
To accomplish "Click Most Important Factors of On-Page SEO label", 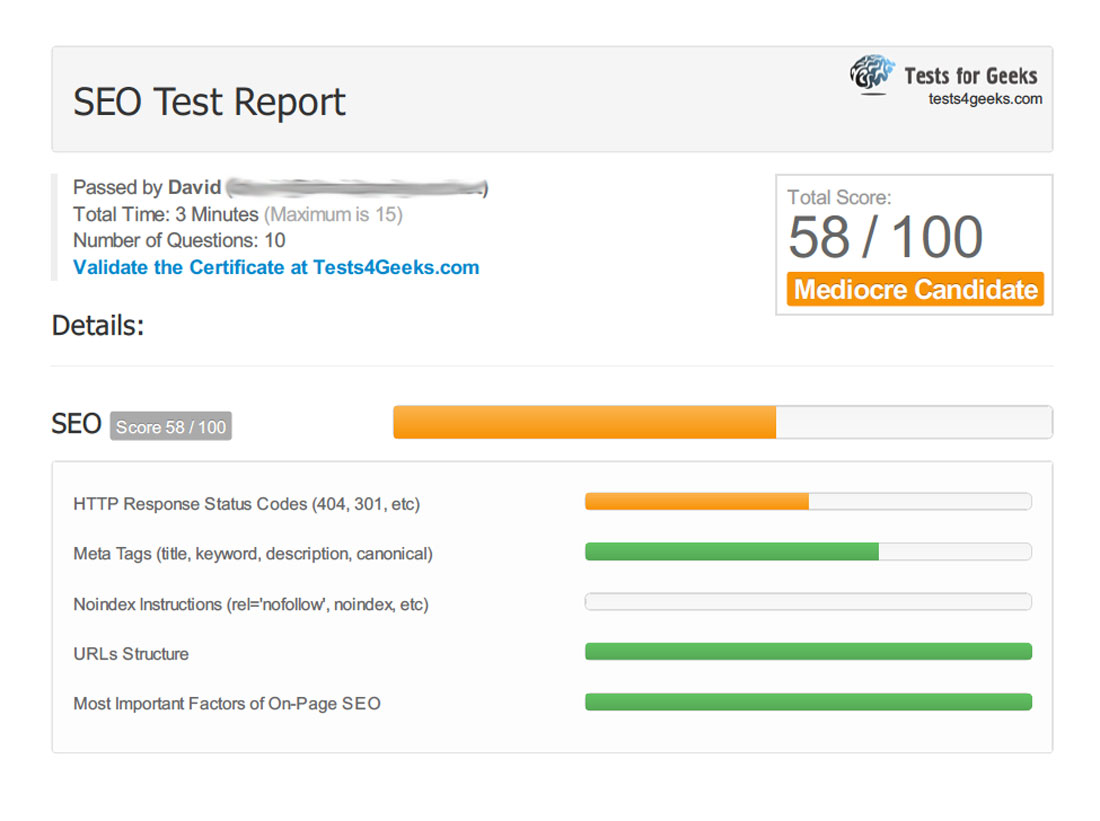I will tap(227, 703).
